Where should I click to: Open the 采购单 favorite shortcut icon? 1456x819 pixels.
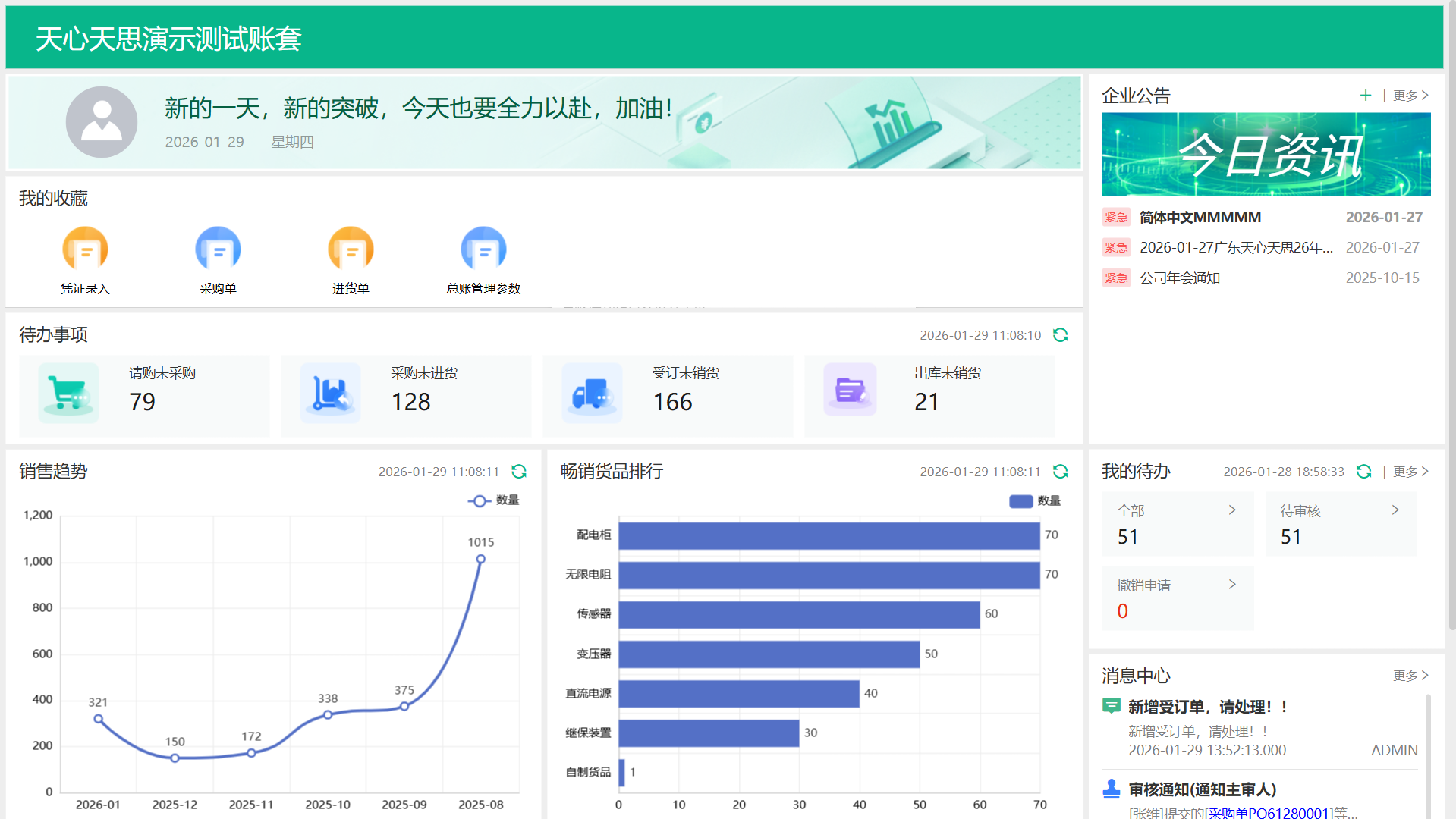click(x=218, y=249)
